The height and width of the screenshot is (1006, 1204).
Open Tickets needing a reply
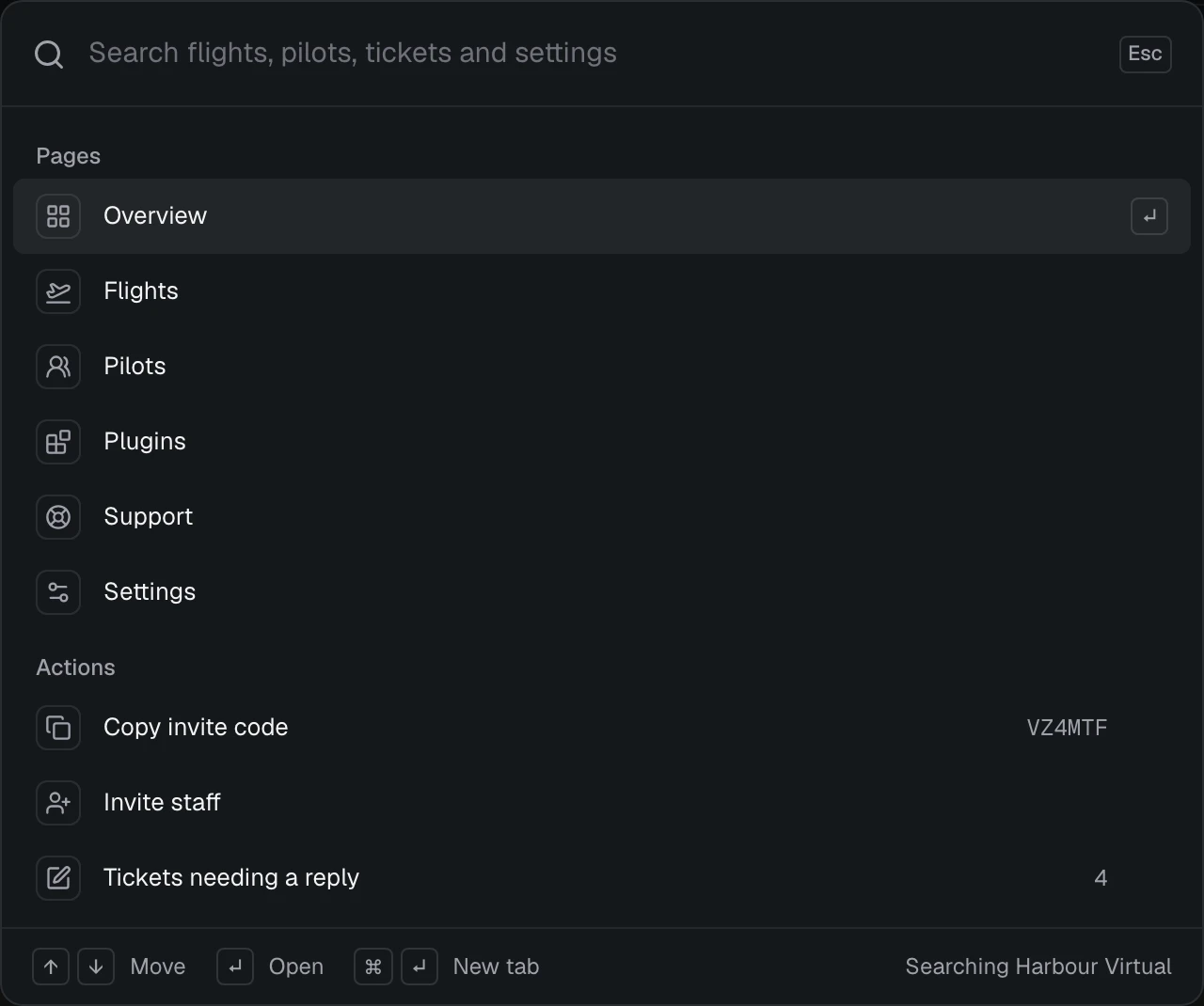[x=602, y=878]
